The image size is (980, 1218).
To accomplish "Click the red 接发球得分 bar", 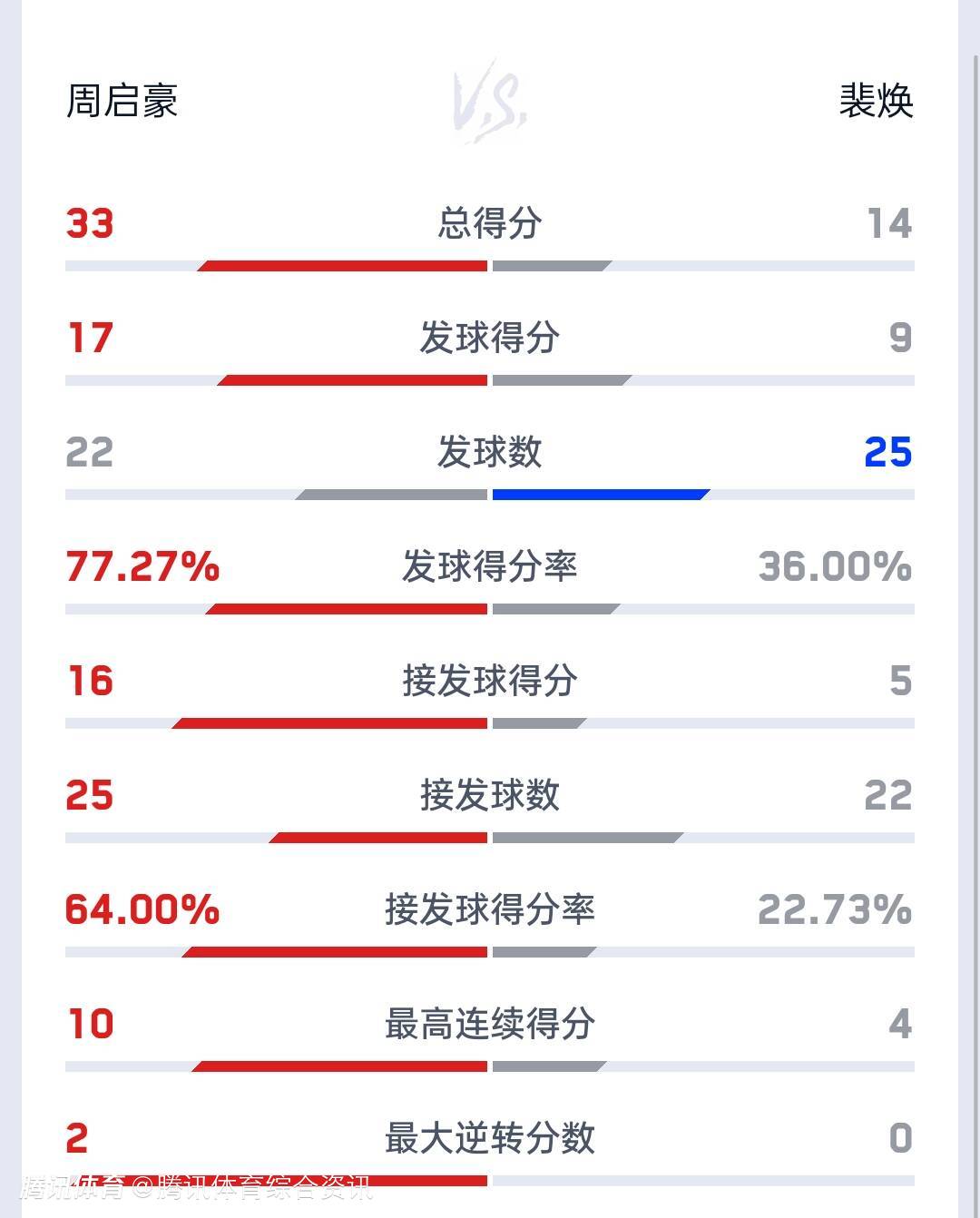I will pyautogui.click(x=330, y=723).
